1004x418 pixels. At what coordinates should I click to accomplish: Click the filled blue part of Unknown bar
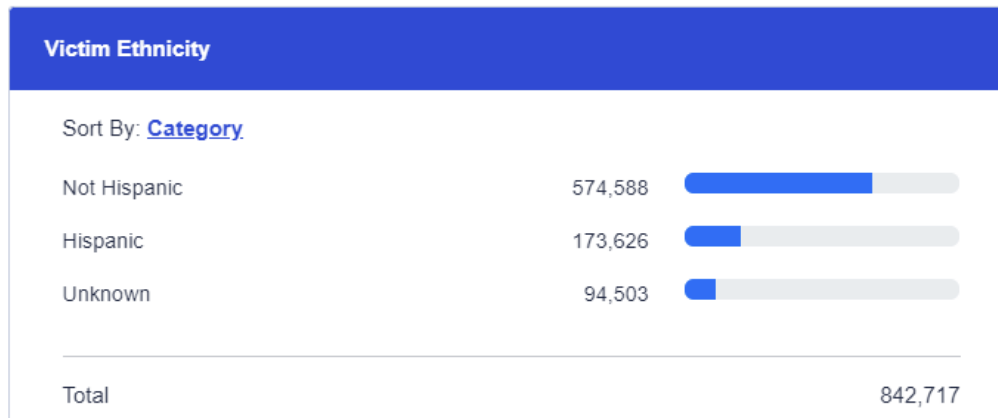700,289
